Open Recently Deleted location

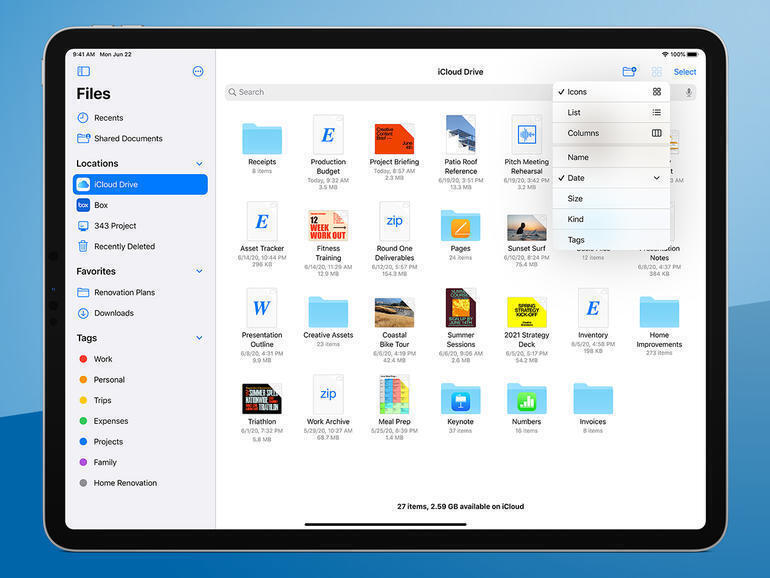coord(123,246)
